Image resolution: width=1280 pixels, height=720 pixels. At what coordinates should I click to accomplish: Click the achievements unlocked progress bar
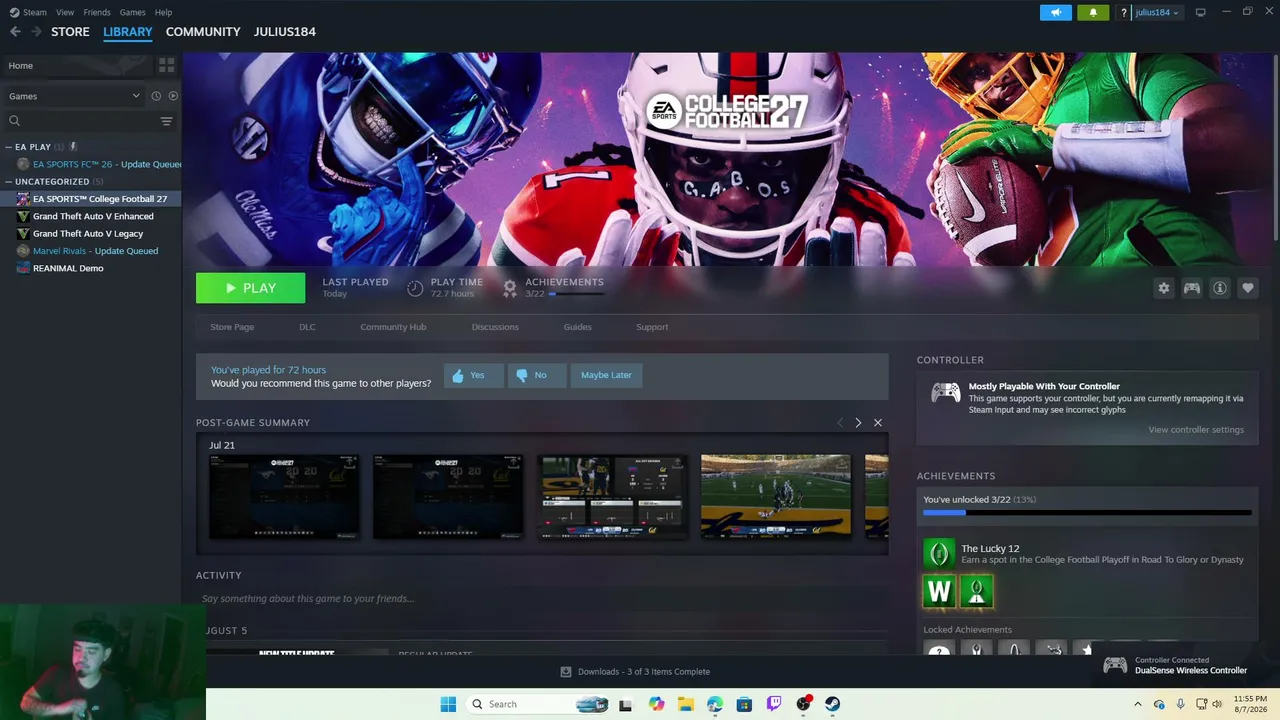coord(1087,513)
